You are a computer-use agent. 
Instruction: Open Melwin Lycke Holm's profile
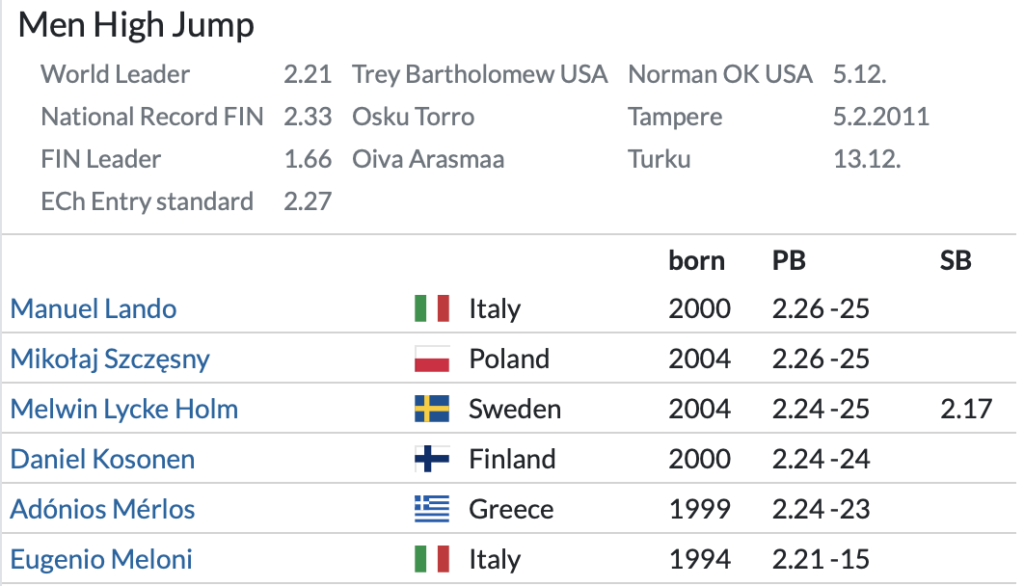click(x=124, y=409)
